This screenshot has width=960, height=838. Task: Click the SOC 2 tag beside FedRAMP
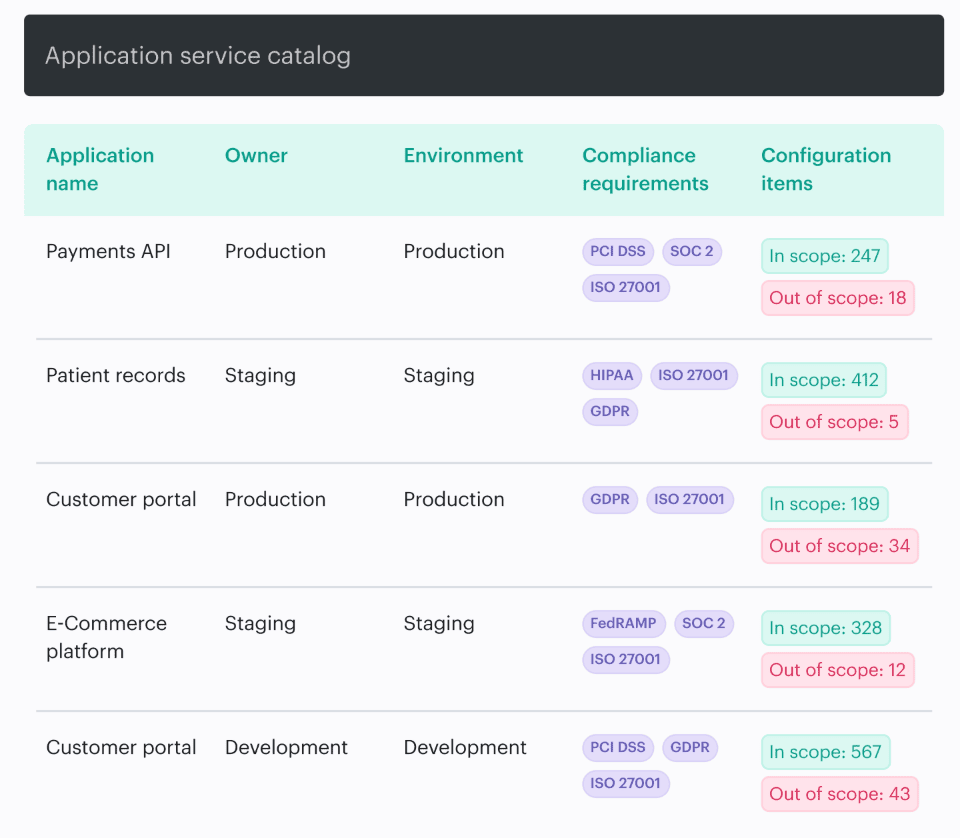pyautogui.click(x=704, y=623)
